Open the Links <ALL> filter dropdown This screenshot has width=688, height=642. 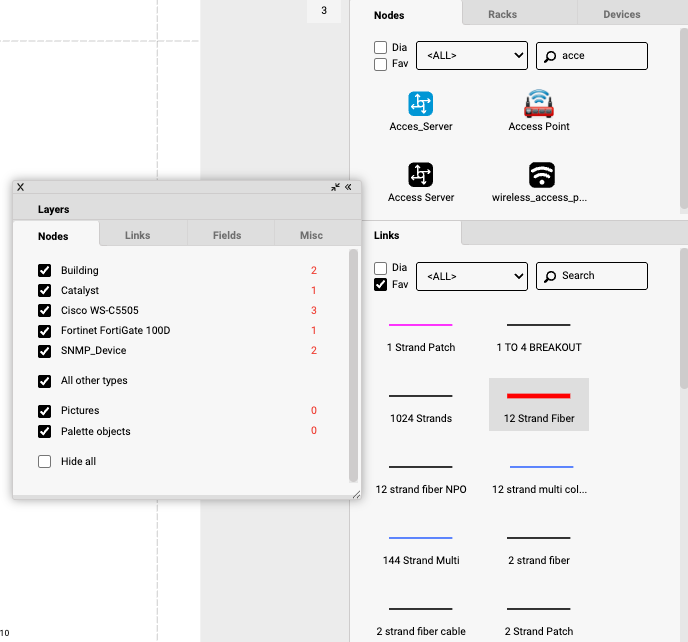(471, 276)
